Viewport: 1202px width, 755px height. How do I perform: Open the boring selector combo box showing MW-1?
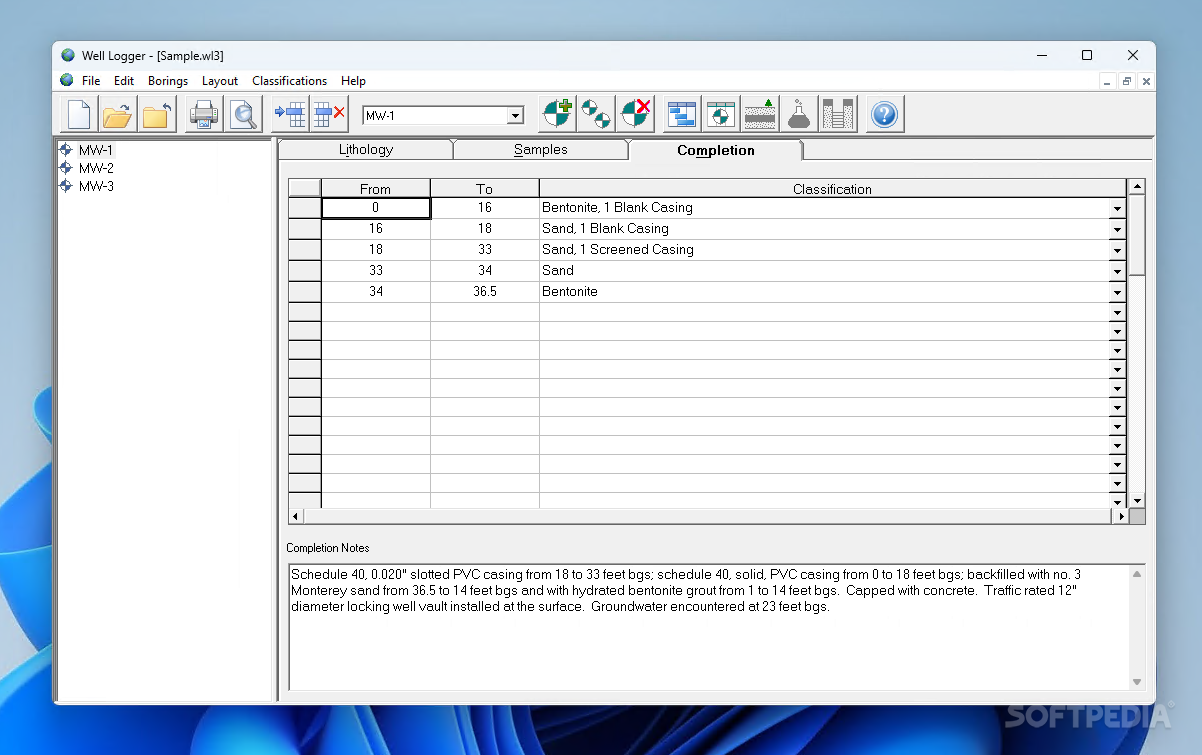(443, 116)
